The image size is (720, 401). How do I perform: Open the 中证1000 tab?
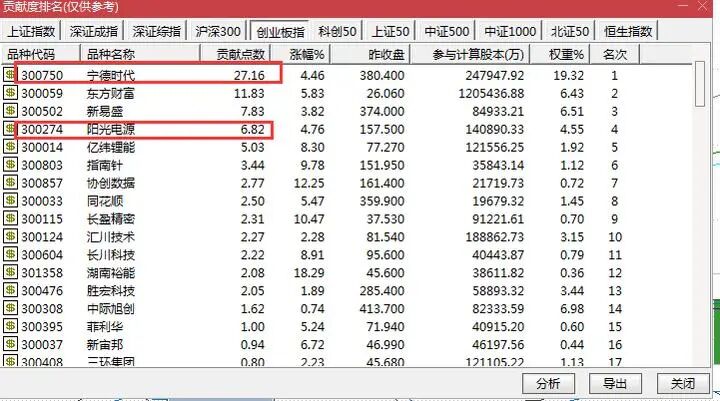tap(510, 31)
